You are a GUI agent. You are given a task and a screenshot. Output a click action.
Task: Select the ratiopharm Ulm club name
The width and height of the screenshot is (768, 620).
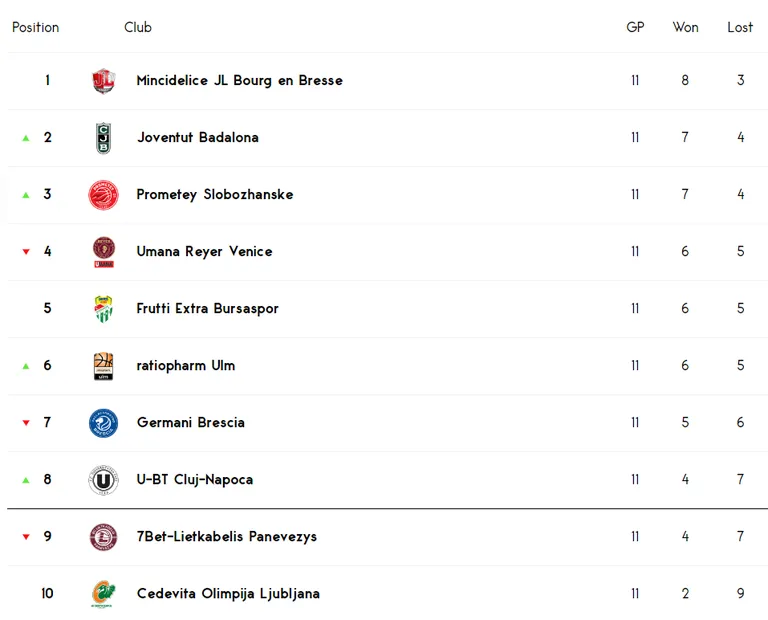point(186,365)
